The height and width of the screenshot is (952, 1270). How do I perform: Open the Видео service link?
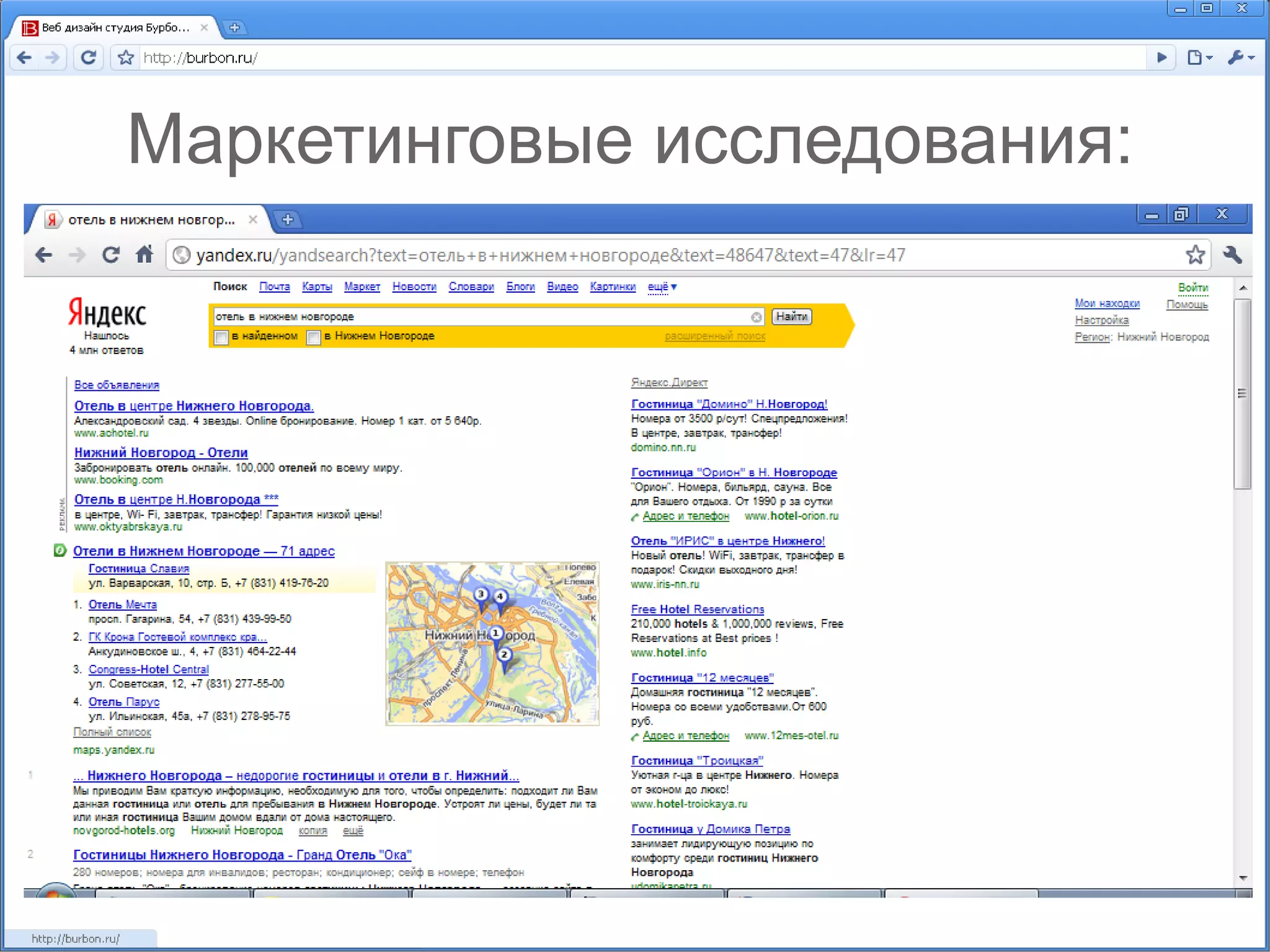click(x=562, y=287)
